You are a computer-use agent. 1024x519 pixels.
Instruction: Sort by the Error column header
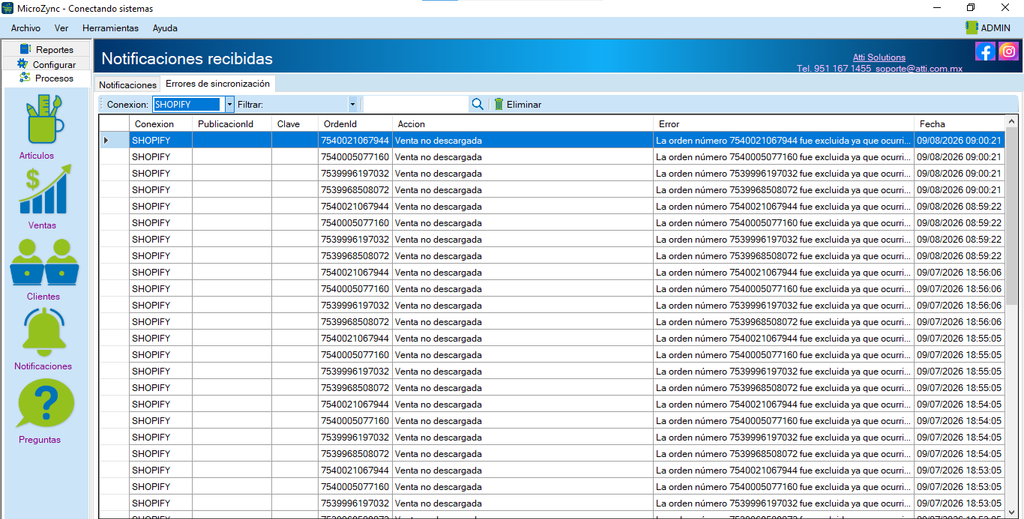(x=784, y=123)
